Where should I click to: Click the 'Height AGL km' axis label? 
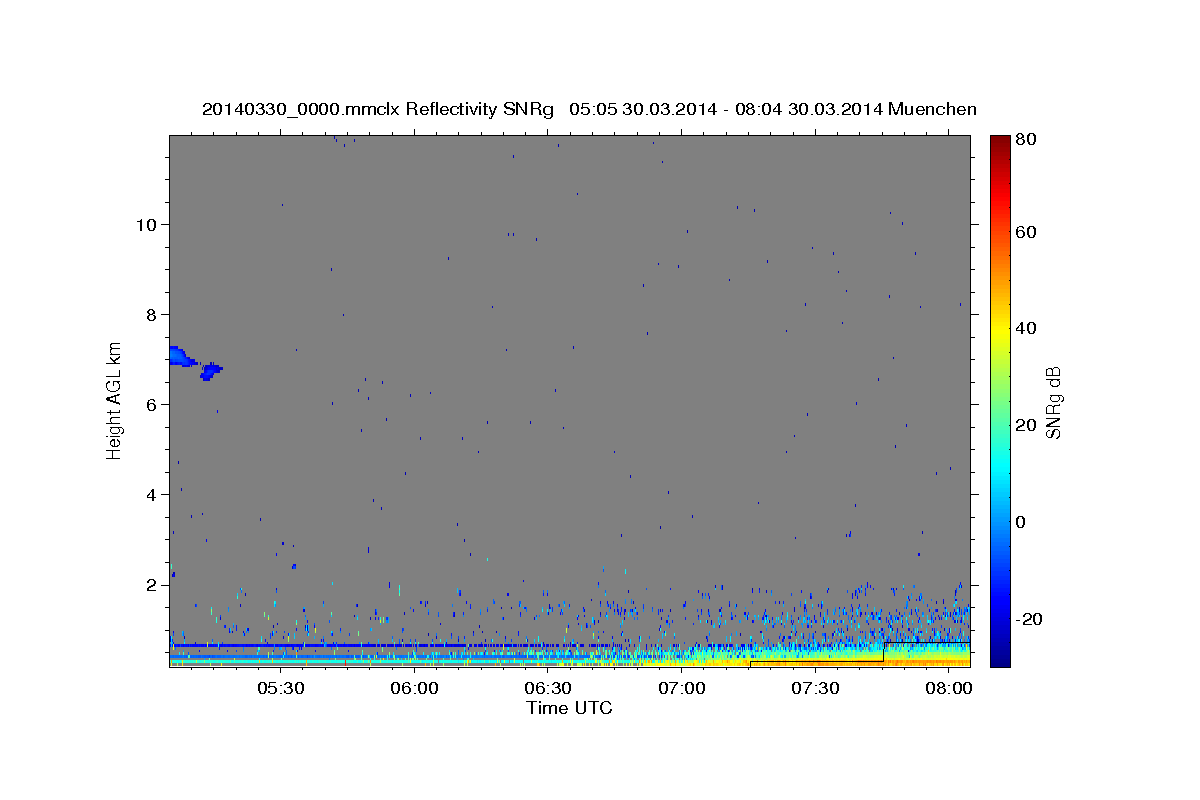point(114,400)
